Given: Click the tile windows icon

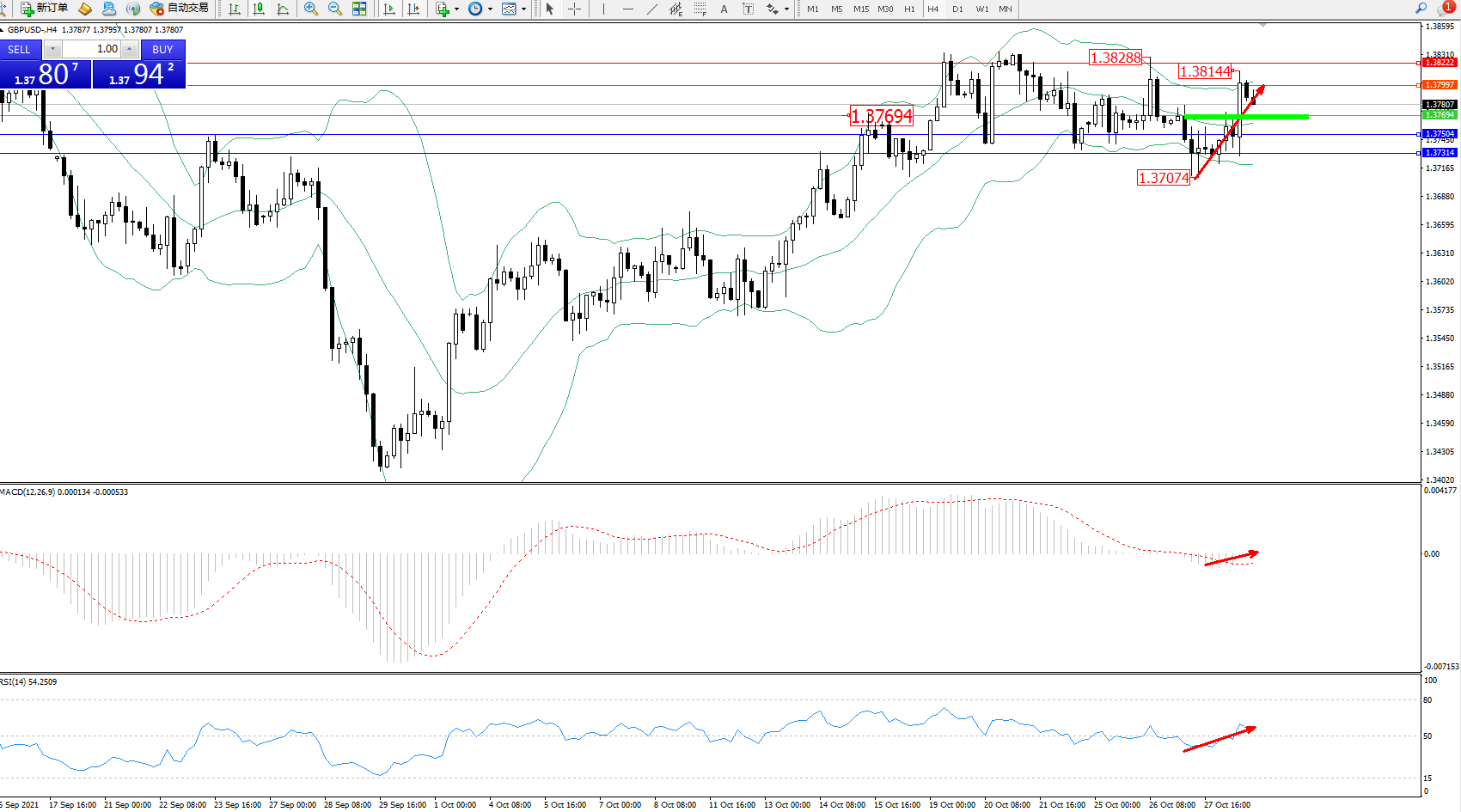Looking at the screenshot, I should [x=359, y=9].
